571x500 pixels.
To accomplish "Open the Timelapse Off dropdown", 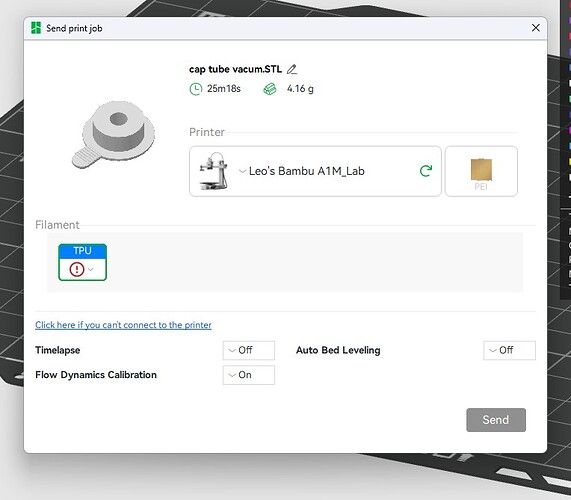I will click(249, 350).
